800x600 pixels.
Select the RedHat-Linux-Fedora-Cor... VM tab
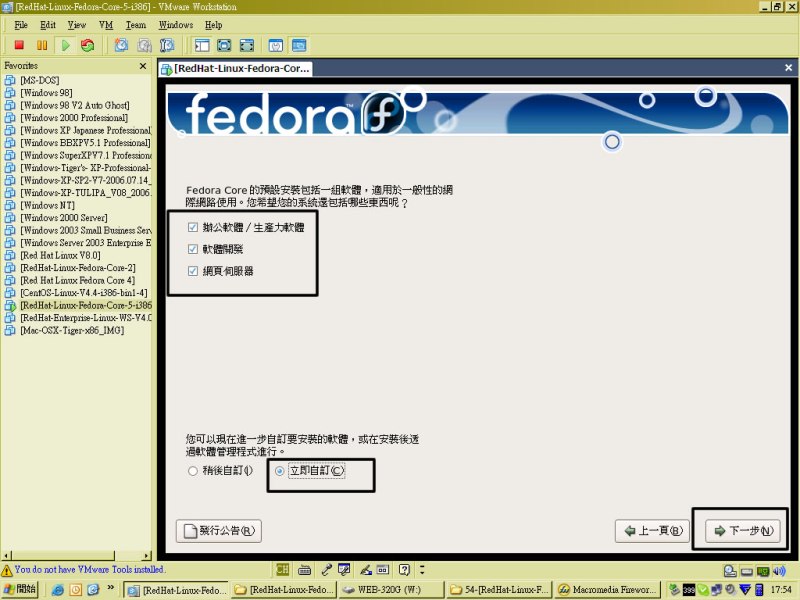pos(235,68)
